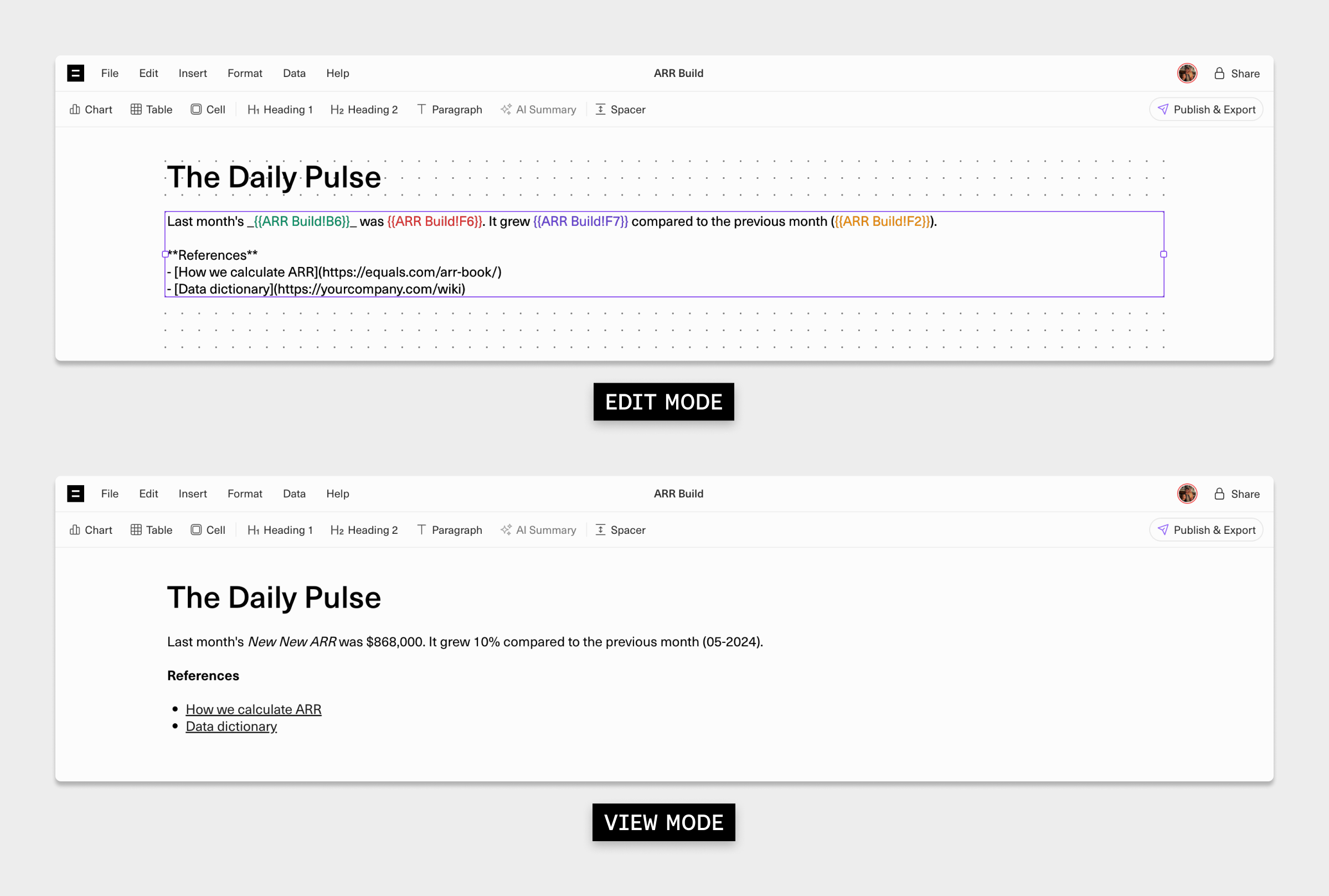Image resolution: width=1329 pixels, height=896 pixels.
Task: Click the Equals logo in edit mode window
Action: 75,73
